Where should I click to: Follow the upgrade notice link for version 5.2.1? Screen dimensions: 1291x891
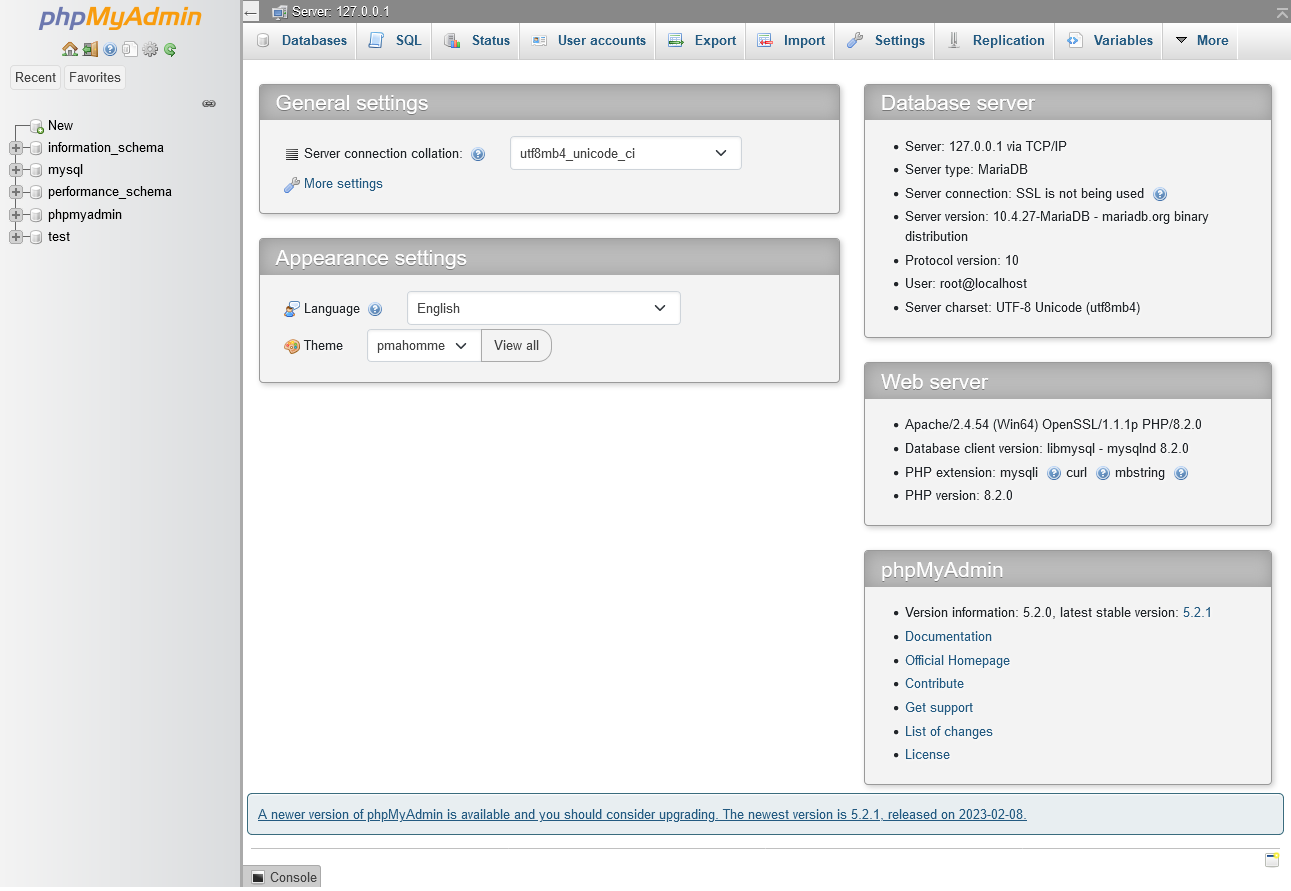(643, 814)
